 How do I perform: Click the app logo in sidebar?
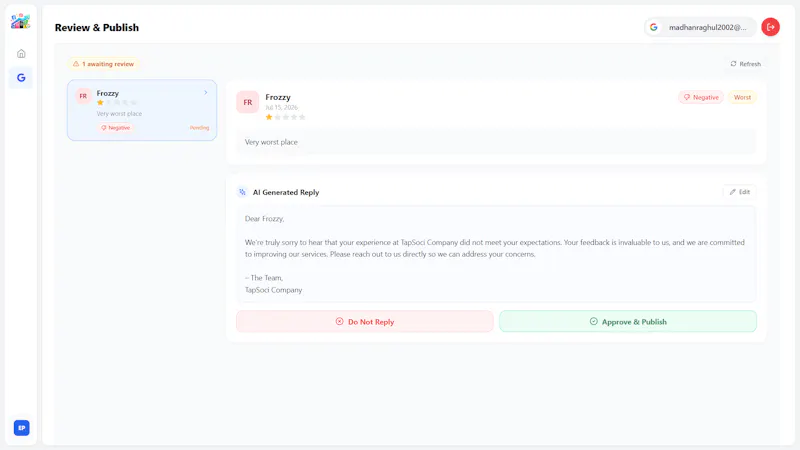coord(20,21)
